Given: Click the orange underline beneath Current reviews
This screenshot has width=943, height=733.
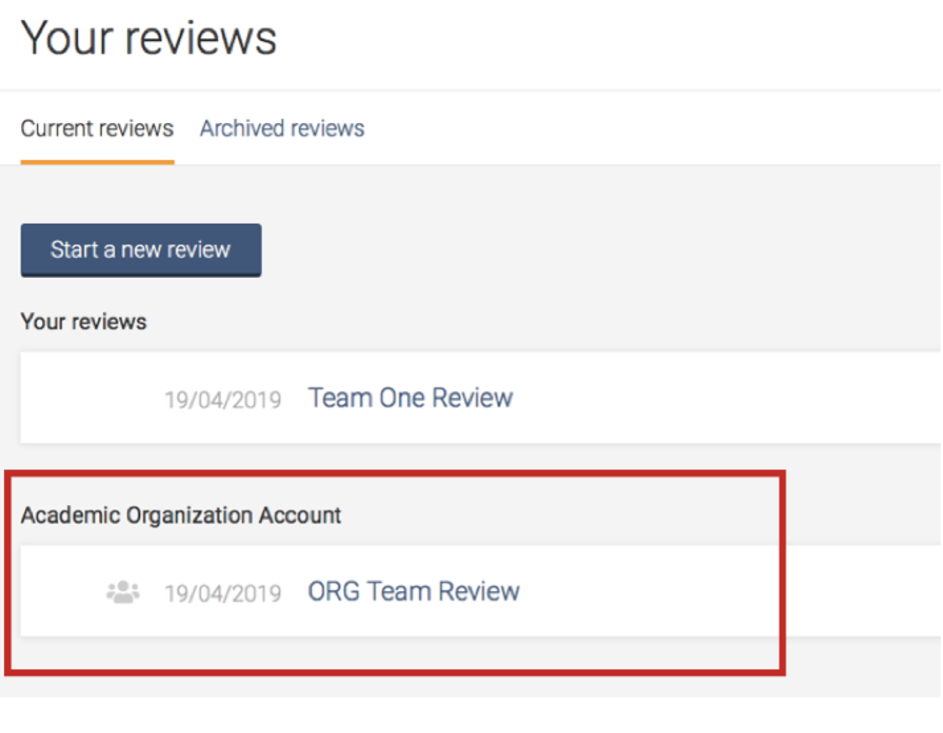Looking at the screenshot, I should (x=97, y=162).
